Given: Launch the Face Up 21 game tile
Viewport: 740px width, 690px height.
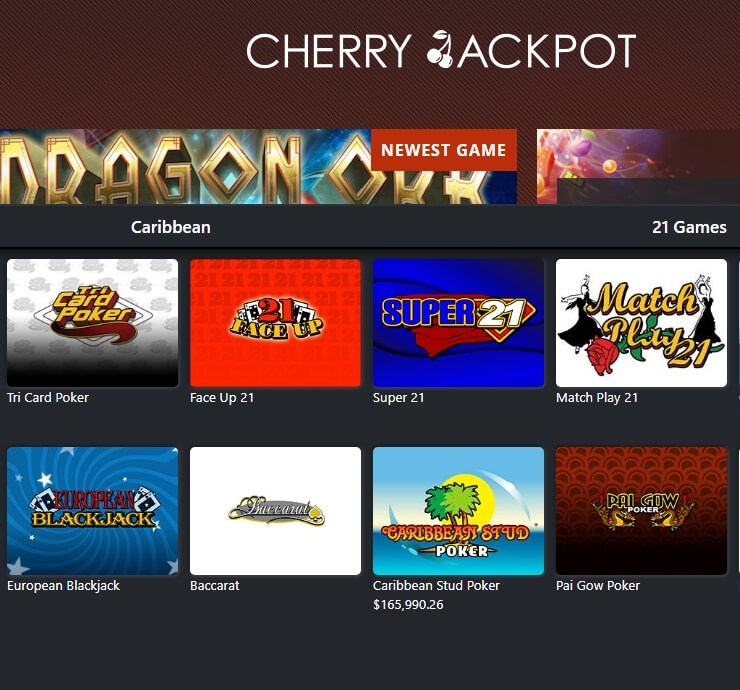Looking at the screenshot, I should pyautogui.click(x=276, y=323).
